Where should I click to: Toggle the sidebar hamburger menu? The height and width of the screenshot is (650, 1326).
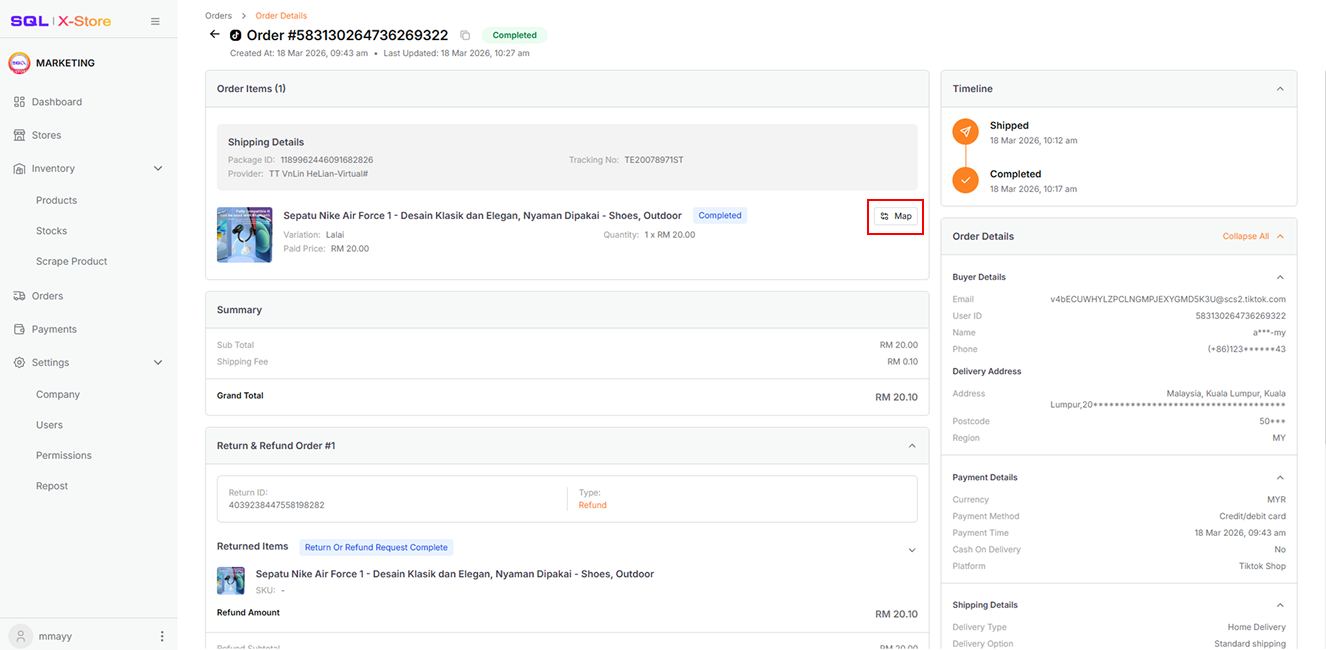pyautogui.click(x=155, y=21)
